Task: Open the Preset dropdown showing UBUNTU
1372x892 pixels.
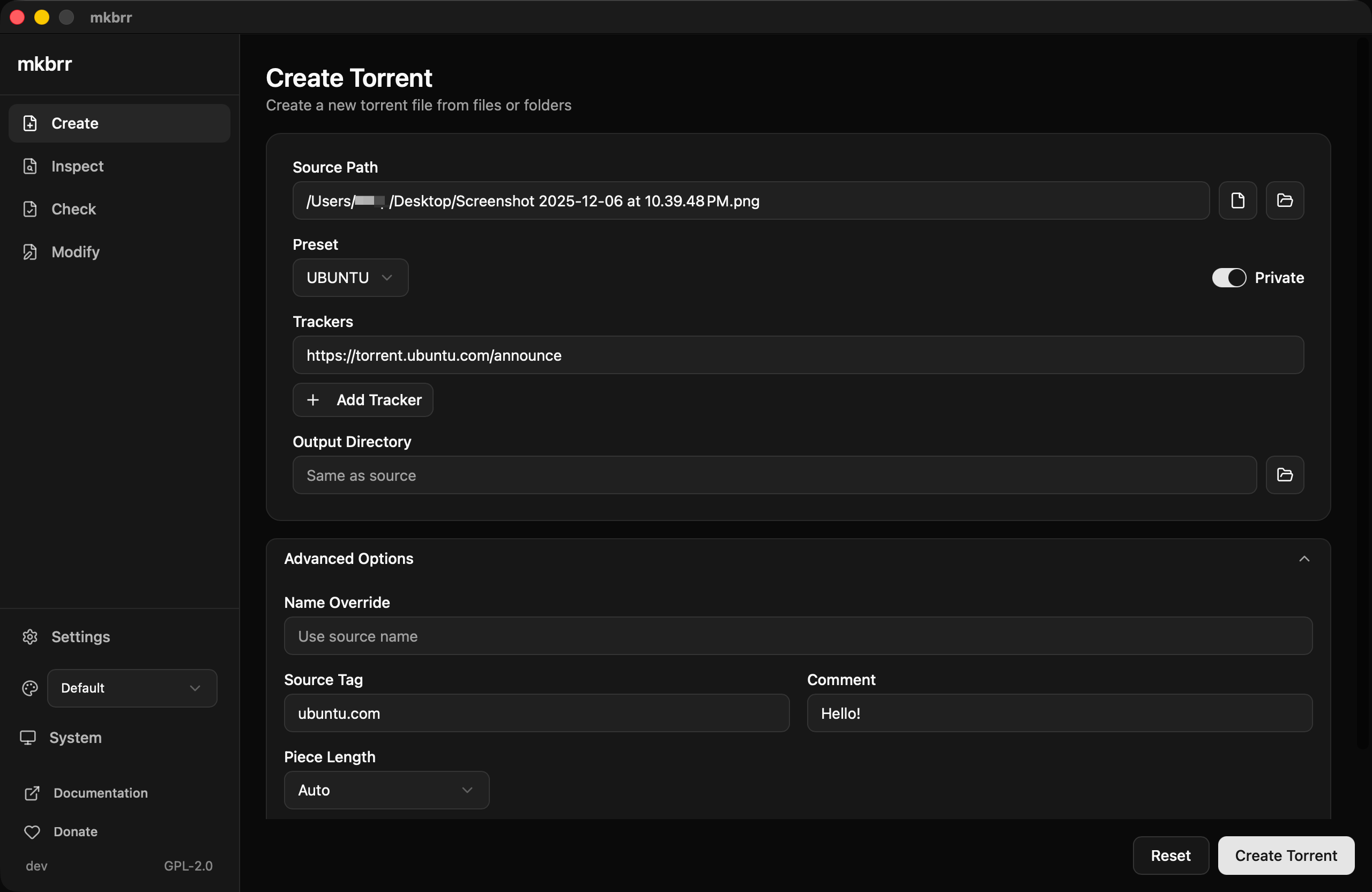Action: [350, 277]
